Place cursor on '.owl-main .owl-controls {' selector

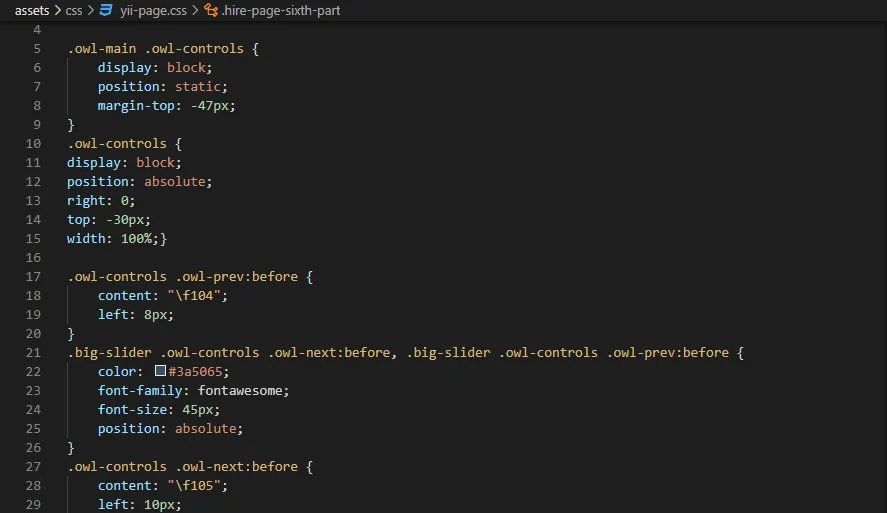pos(163,49)
